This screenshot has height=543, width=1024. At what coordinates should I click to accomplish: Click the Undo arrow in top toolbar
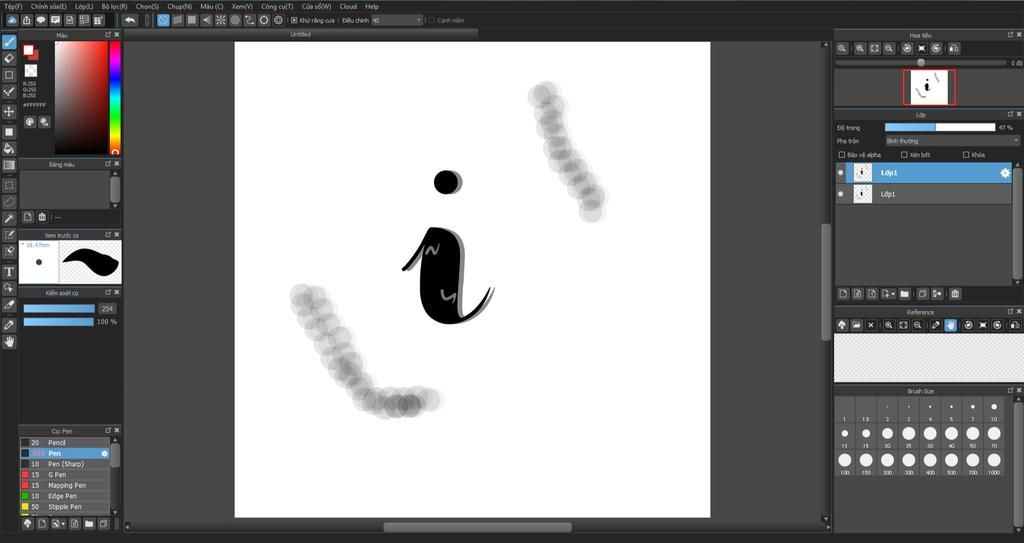click(x=130, y=20)
